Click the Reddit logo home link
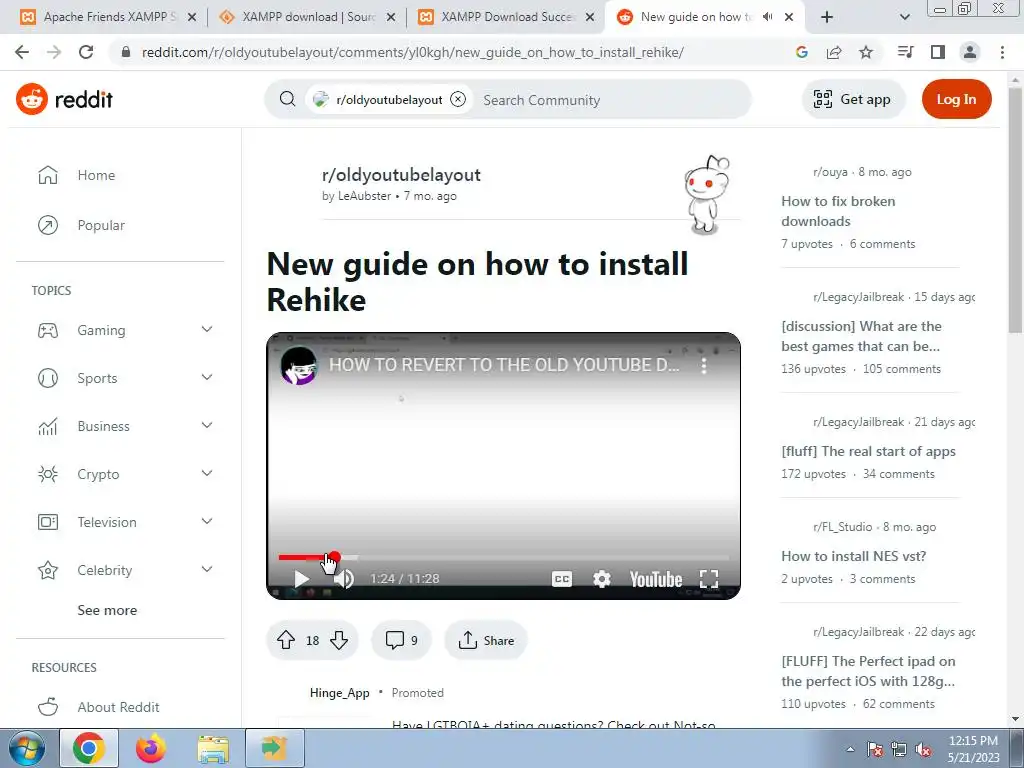 tap(64, 99)
